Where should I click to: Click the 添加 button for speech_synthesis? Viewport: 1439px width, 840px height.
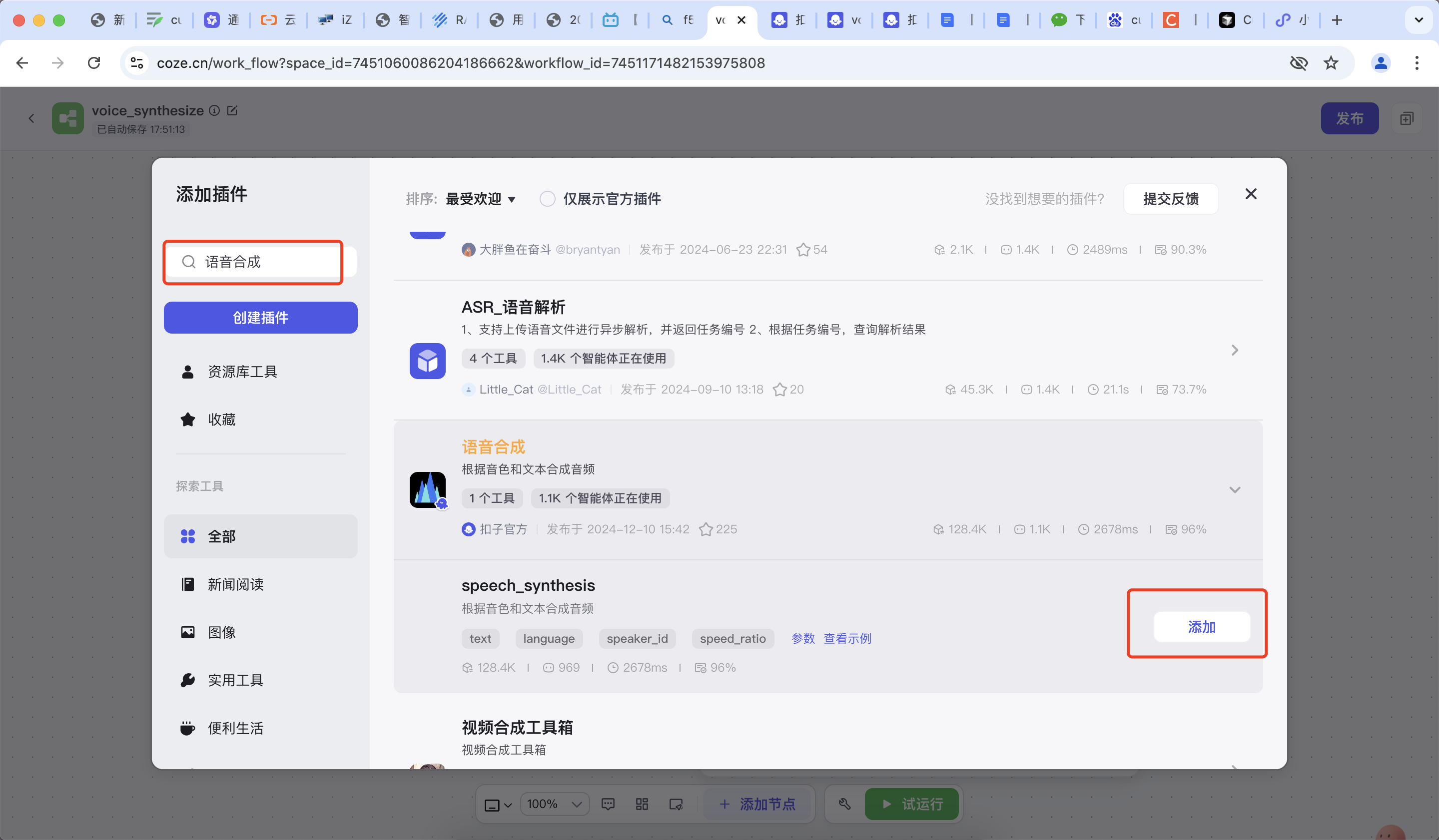pyautogui.click(x=1202, y=627)
